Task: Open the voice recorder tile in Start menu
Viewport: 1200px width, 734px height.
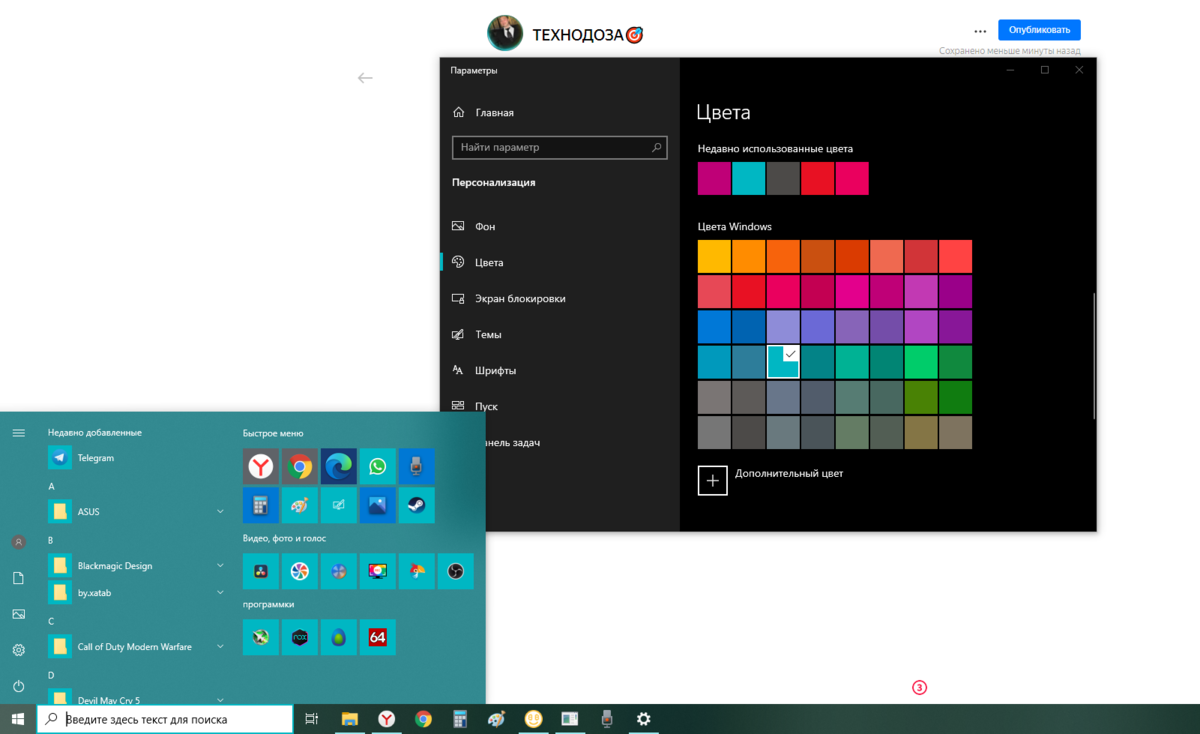Action: 416,466
